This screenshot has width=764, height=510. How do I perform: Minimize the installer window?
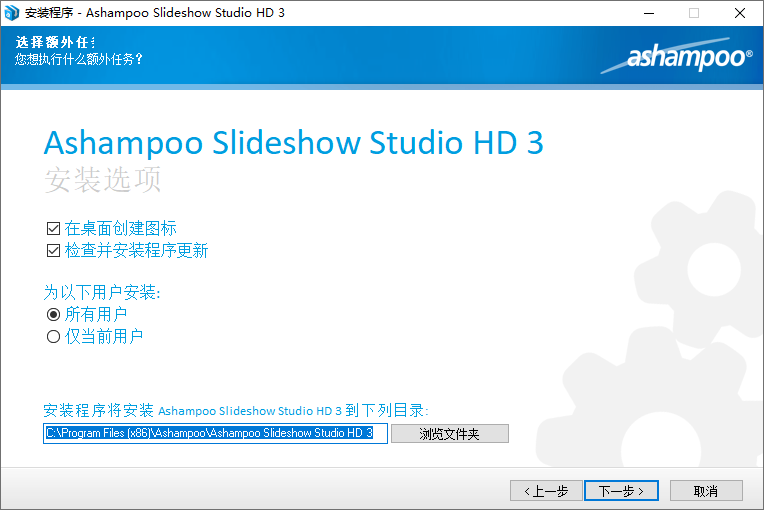coord(649,13)
